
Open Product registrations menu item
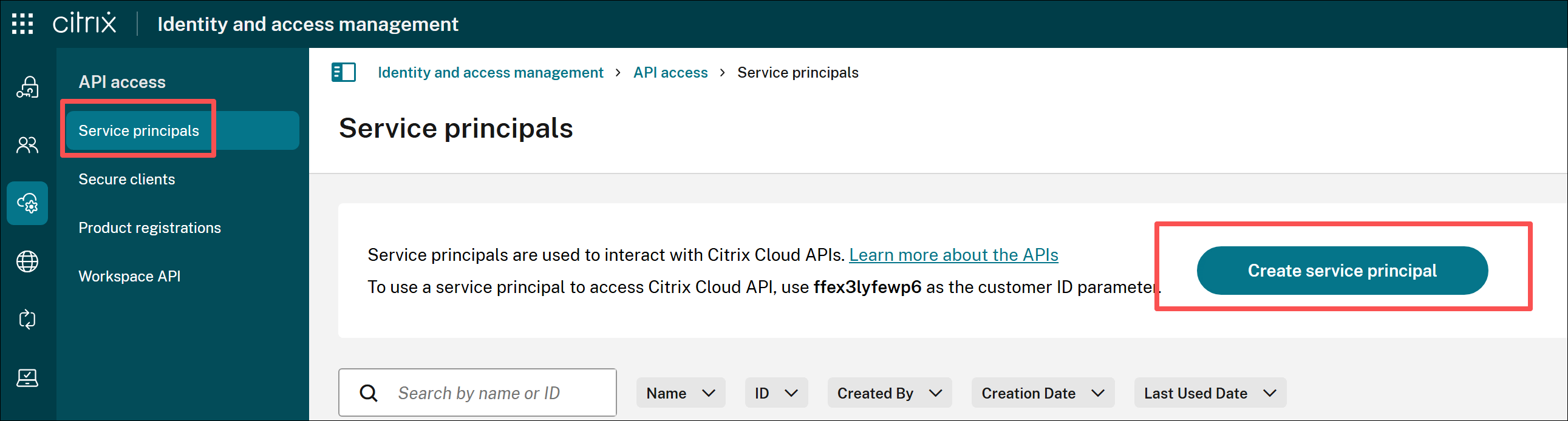click(150, 227)
